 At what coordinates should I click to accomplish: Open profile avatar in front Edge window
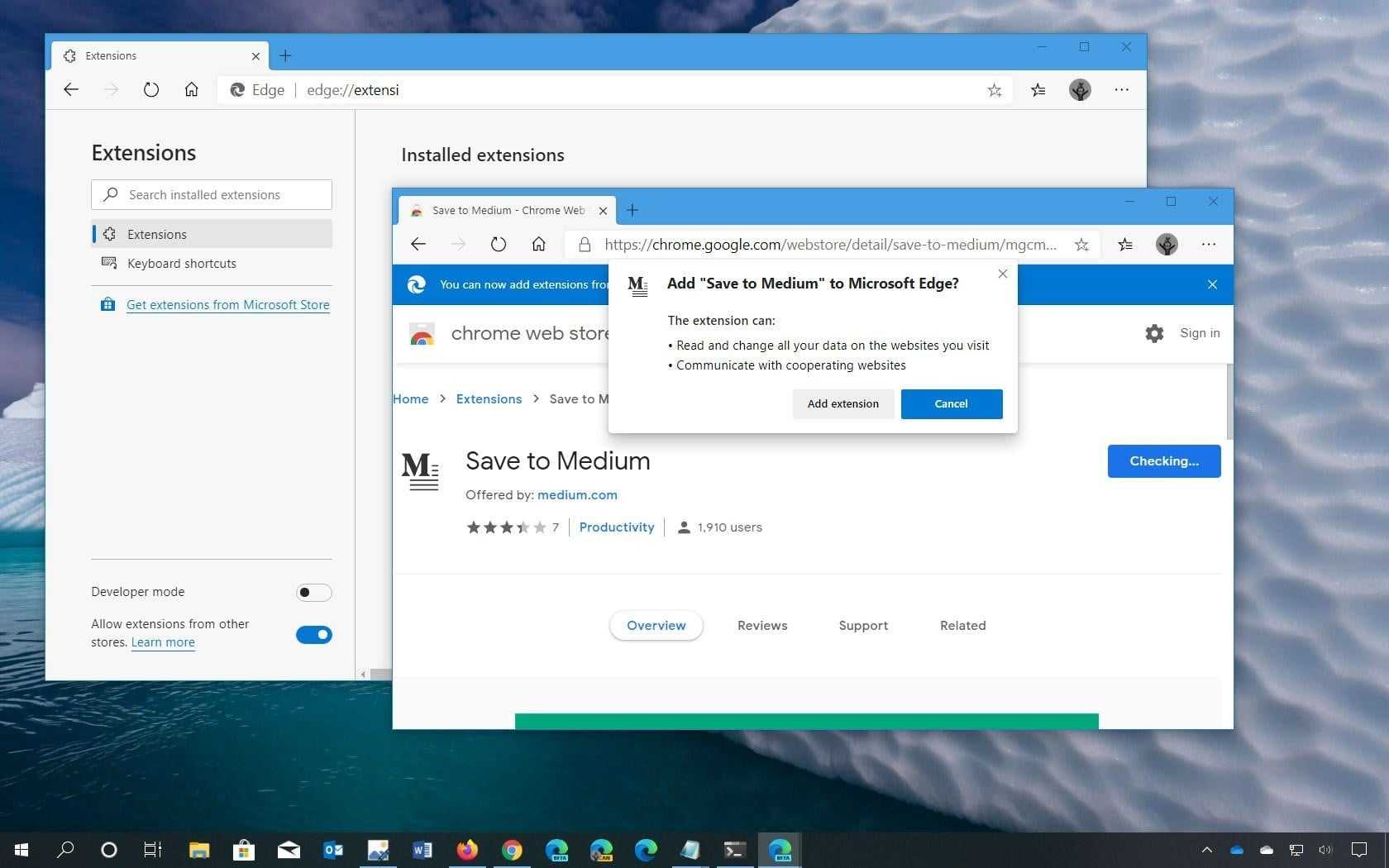coord(1167,245)
